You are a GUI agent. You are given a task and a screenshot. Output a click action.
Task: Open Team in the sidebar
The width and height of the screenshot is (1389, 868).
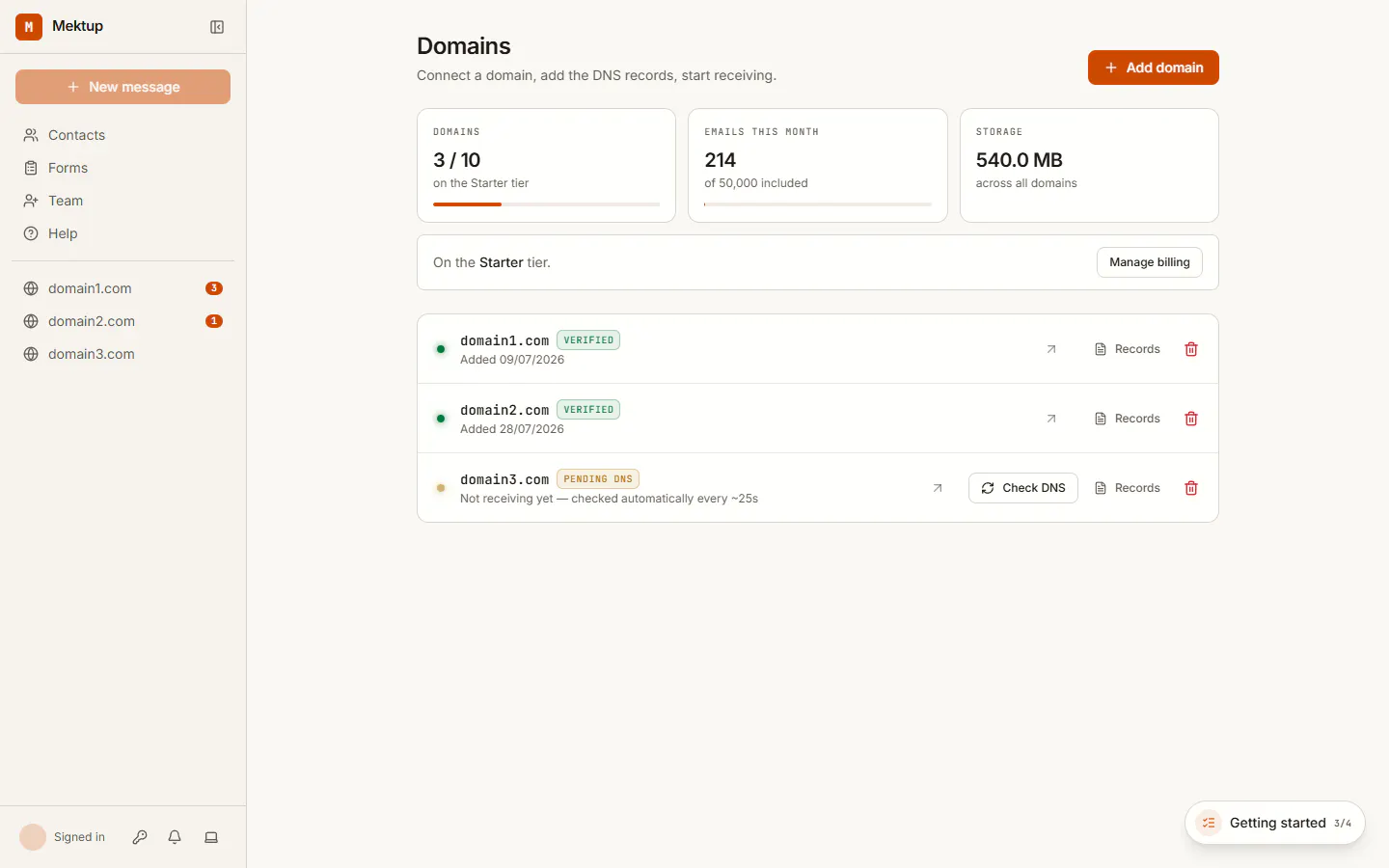[123, 201]
